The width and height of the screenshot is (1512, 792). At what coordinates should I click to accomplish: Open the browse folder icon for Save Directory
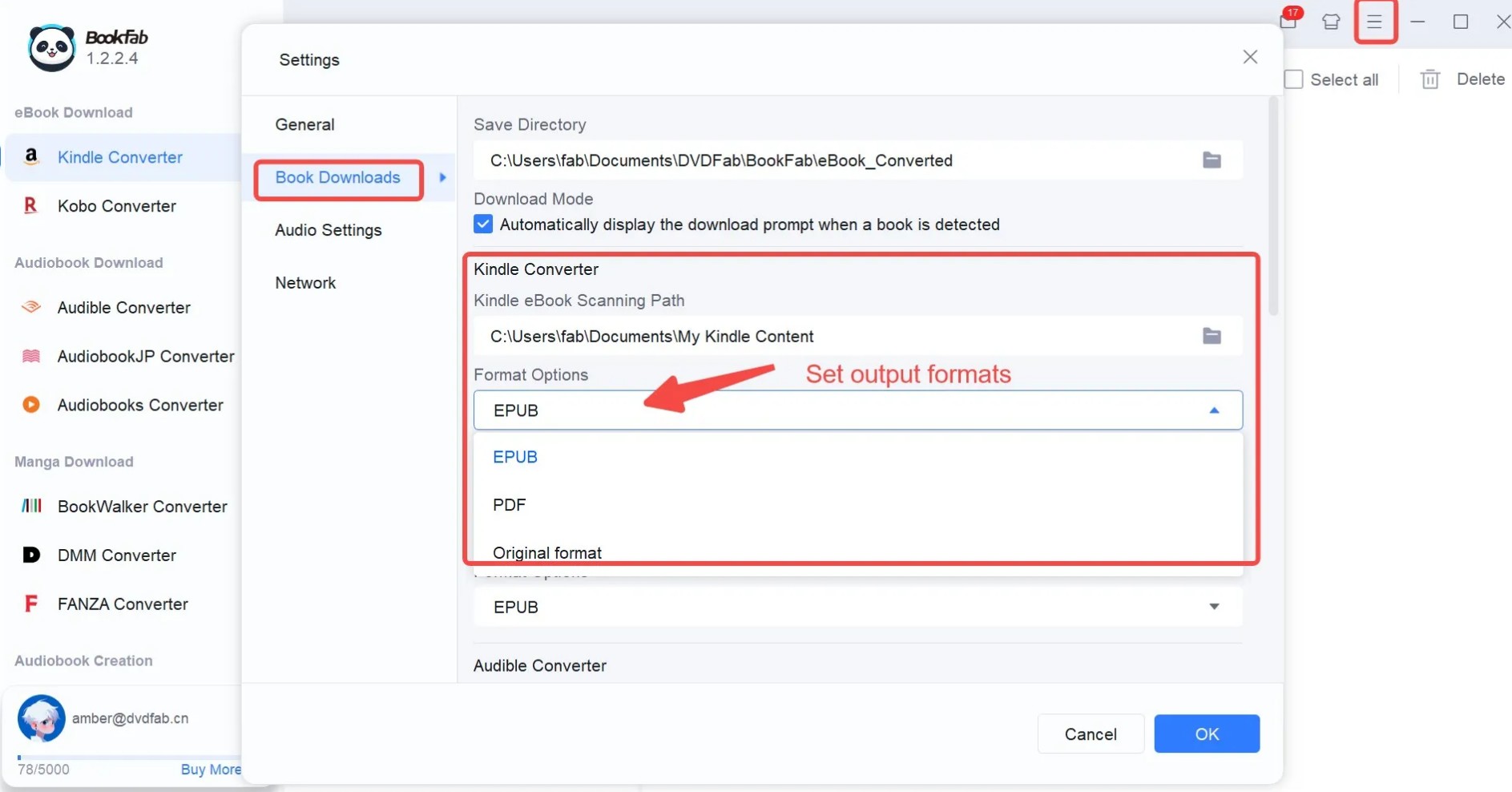[x=1211, y=160]
